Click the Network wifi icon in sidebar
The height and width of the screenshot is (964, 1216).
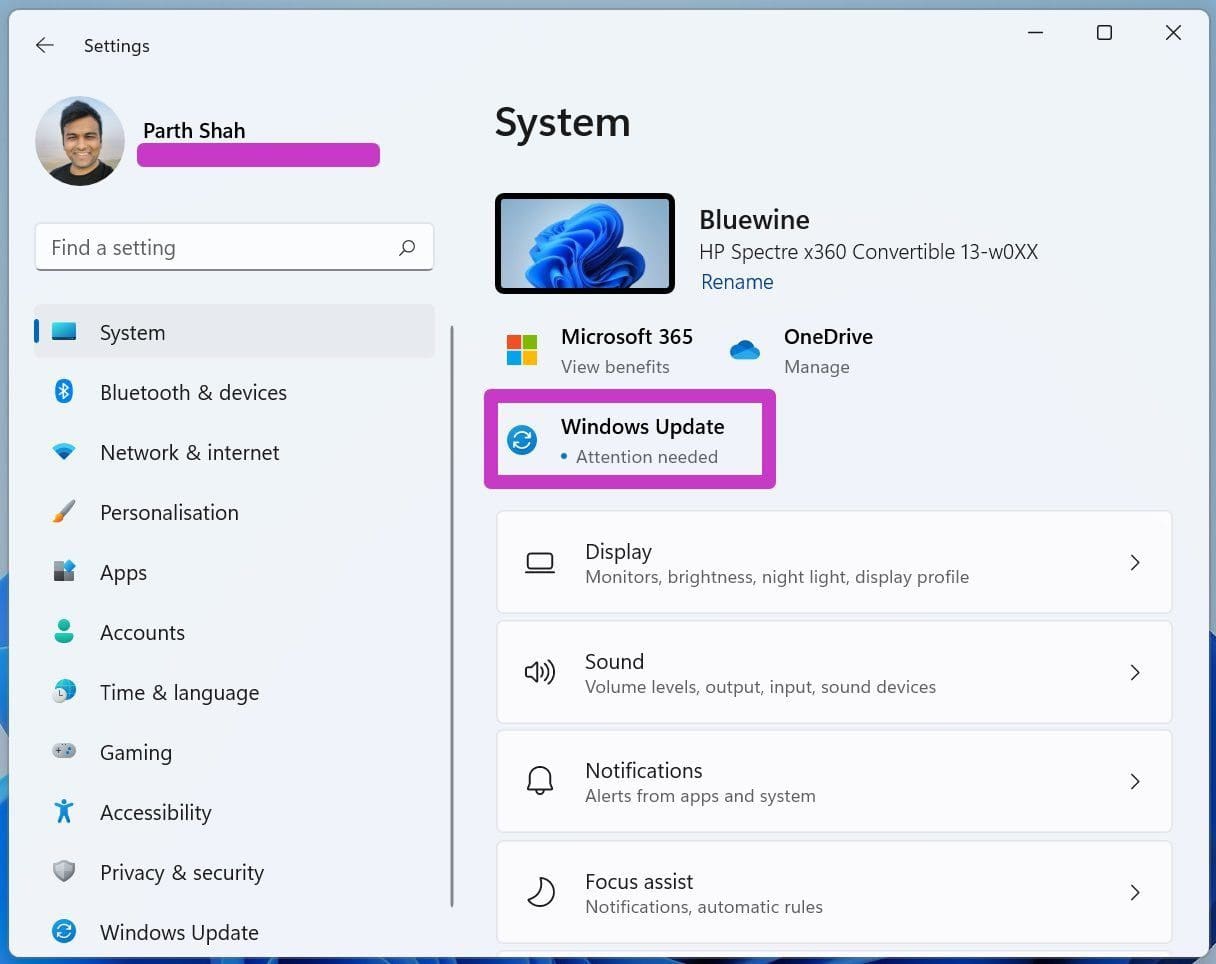64,452
